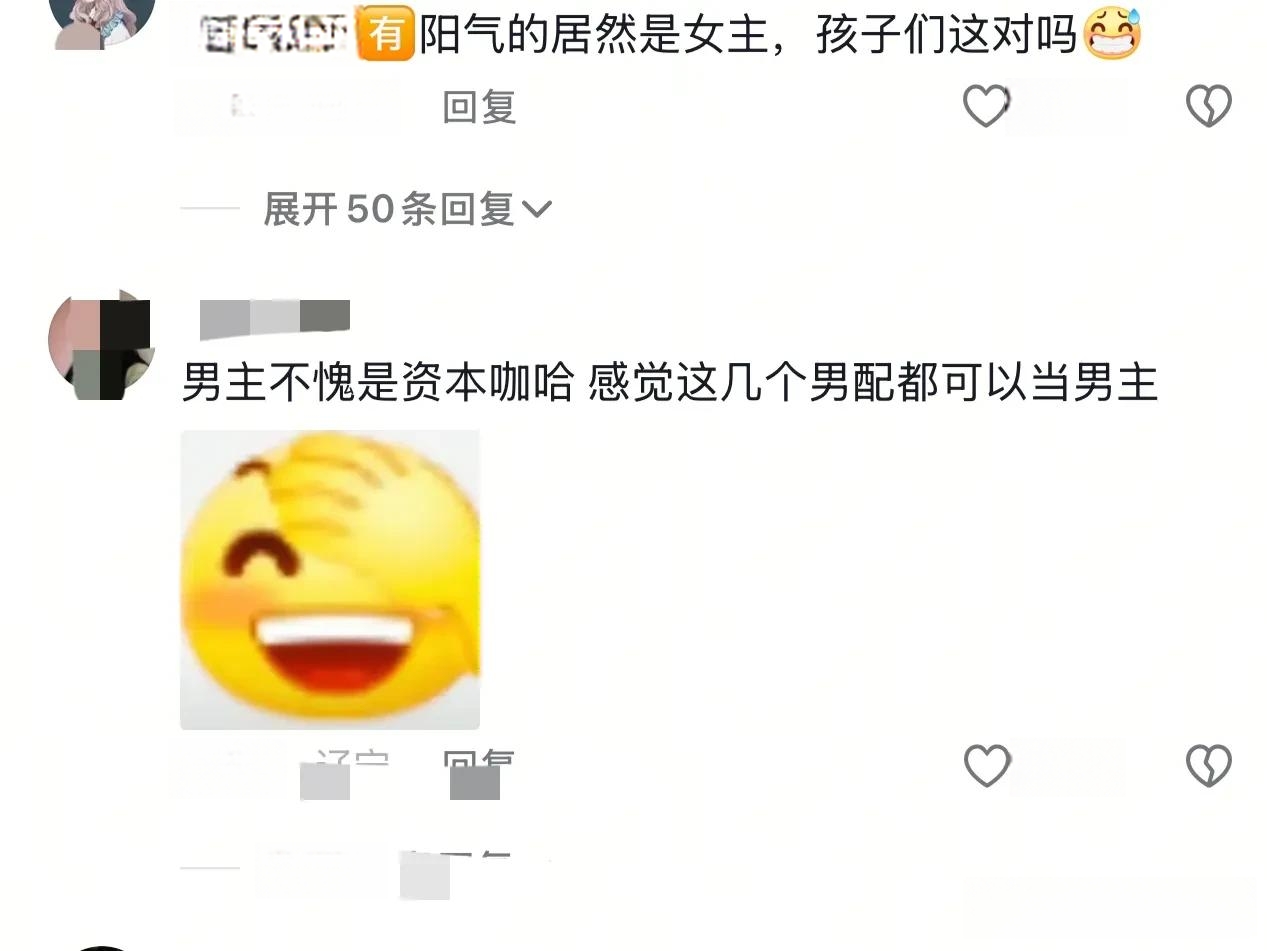1267x951 pixels.
Task: Select the comment text 男主不愧是资本咖哈
Action: [377, 383]
